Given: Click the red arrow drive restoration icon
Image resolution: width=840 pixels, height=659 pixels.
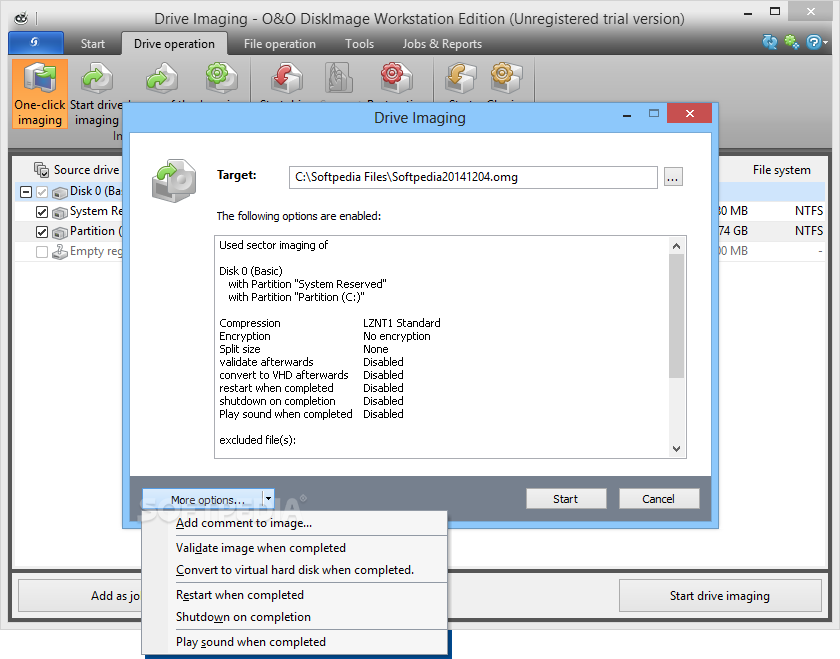Looking at the screenshot, I should tap(287, 78).
